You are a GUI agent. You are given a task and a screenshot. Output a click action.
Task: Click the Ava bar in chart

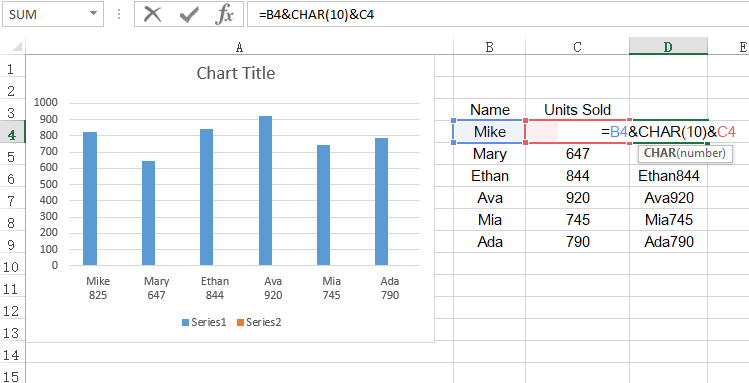pyautogui.click(x=266, y=191)
